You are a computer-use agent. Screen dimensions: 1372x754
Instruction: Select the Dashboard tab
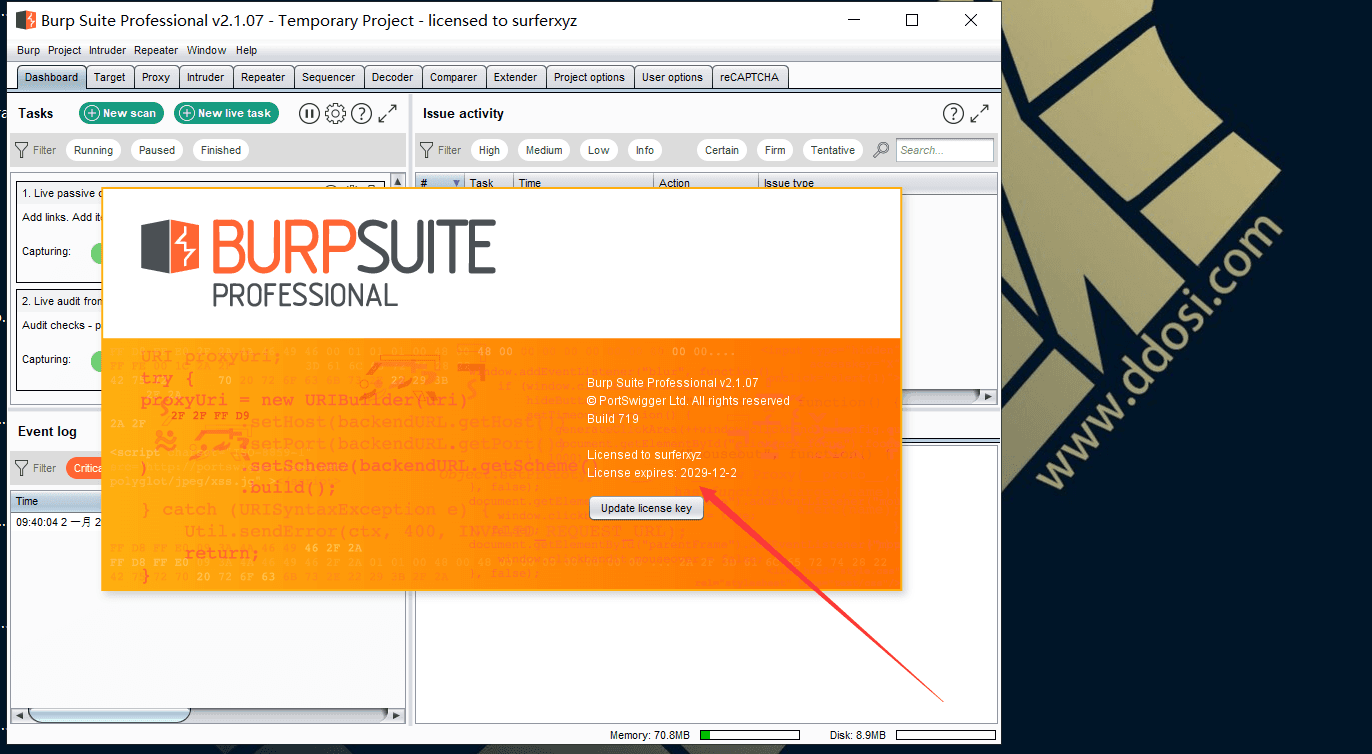pos(52,77)
